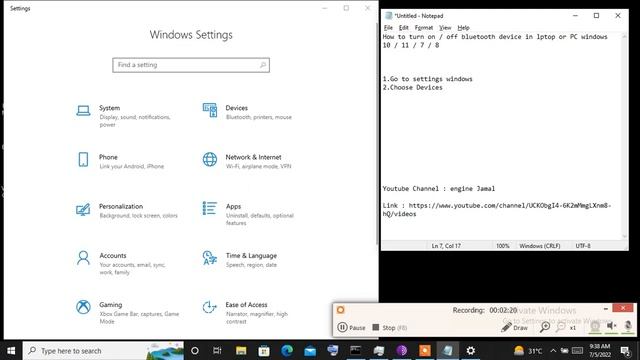This screenshot has height=360, width=640.
Task: Click "100%" zoom in Notepad status bar
Action: (x=502, y=246)
